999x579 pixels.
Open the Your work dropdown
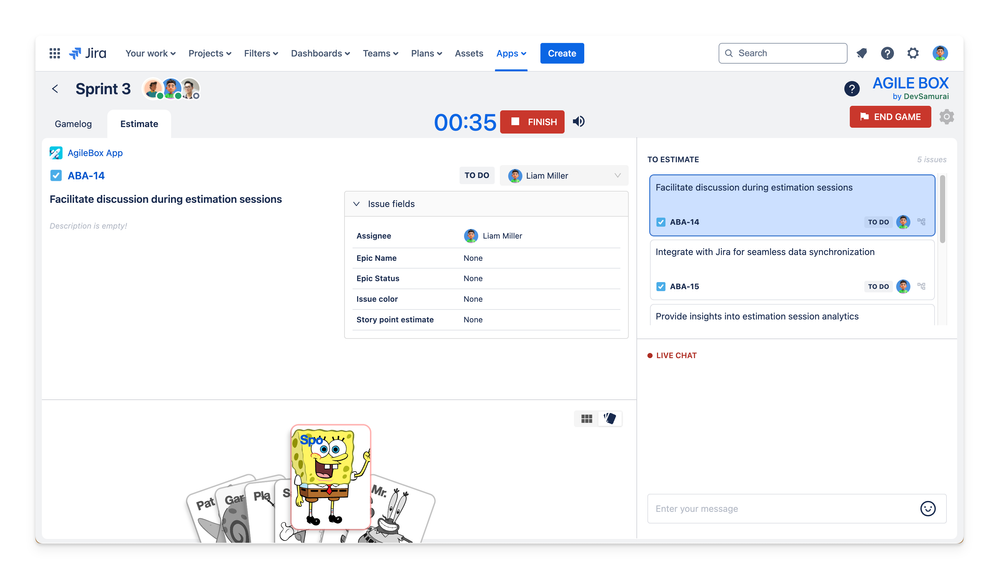[150, 54]
